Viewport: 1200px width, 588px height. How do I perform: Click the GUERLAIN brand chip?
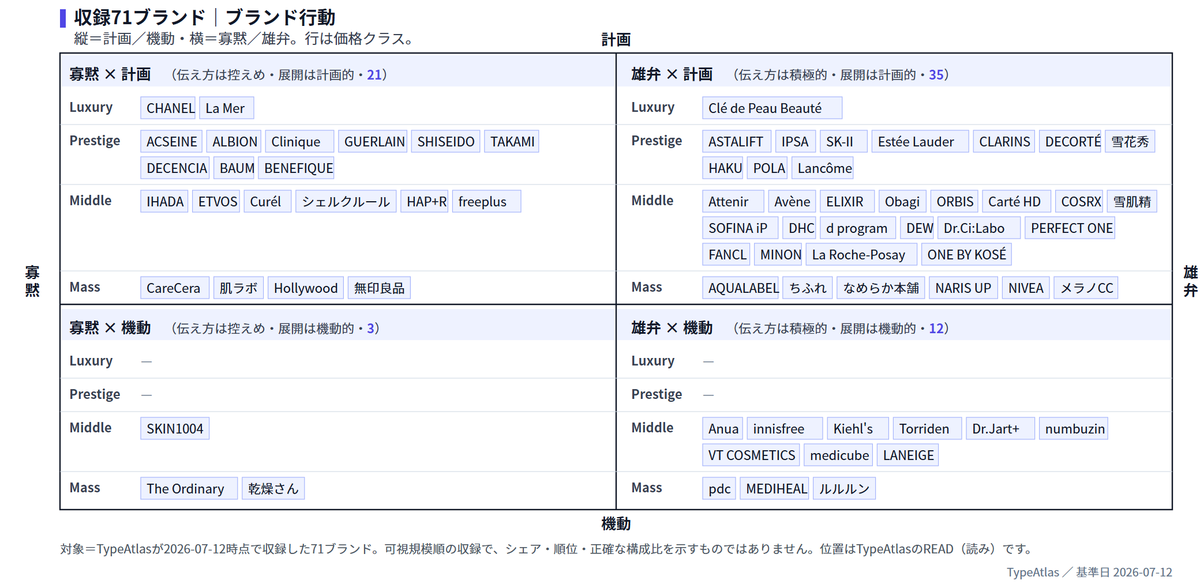[374, 142]
